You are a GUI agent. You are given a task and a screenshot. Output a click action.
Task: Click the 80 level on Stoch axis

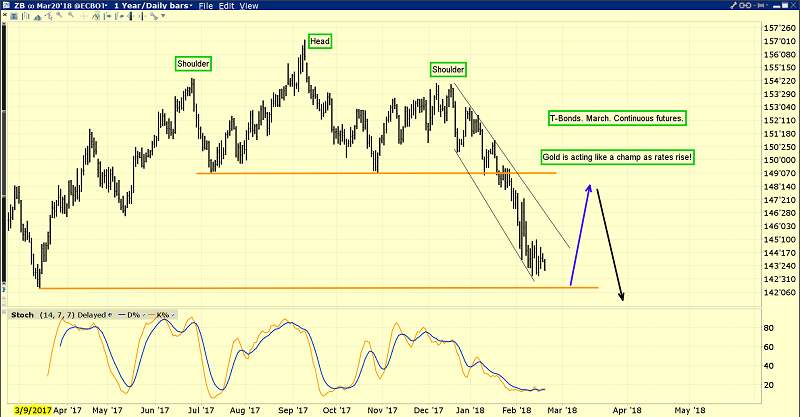(768, 328)
